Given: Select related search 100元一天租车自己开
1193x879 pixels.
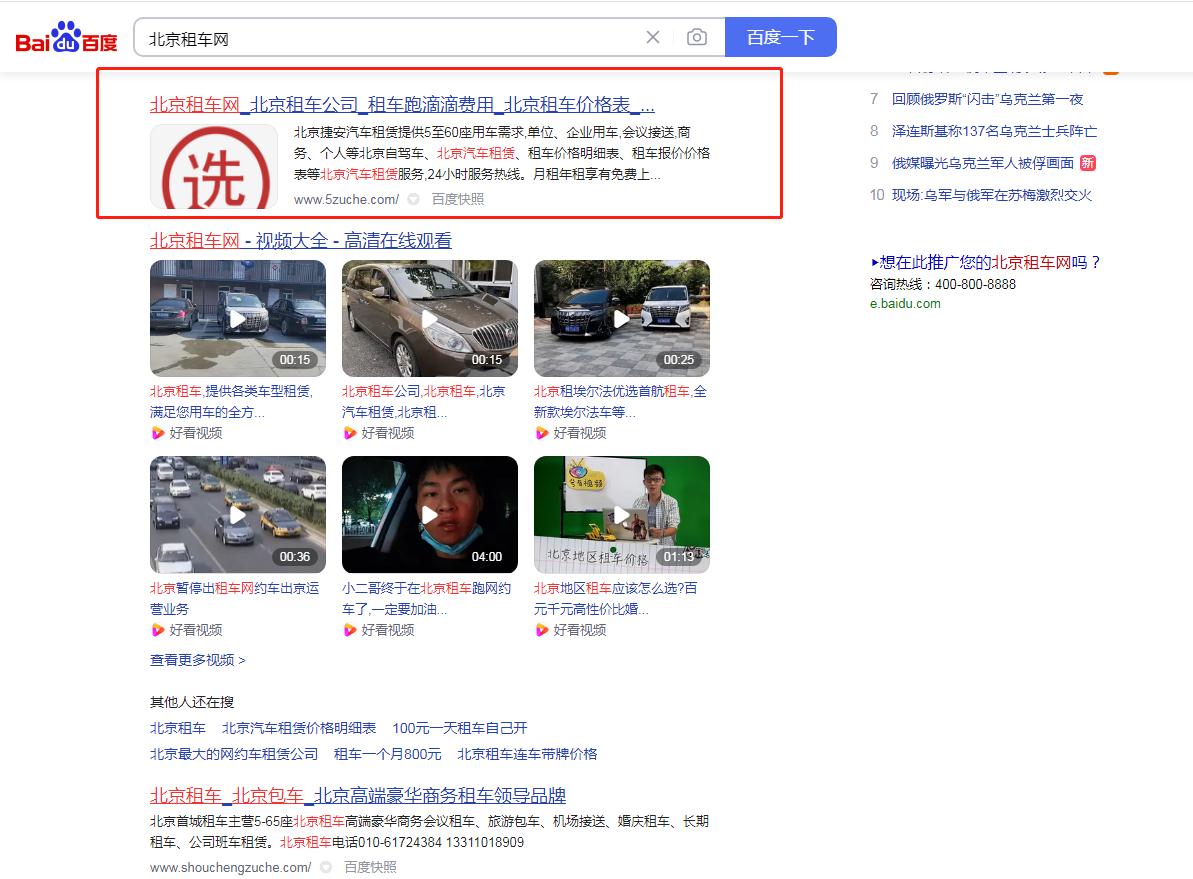Looking at the screenshot, I should [x=460, y=728].
